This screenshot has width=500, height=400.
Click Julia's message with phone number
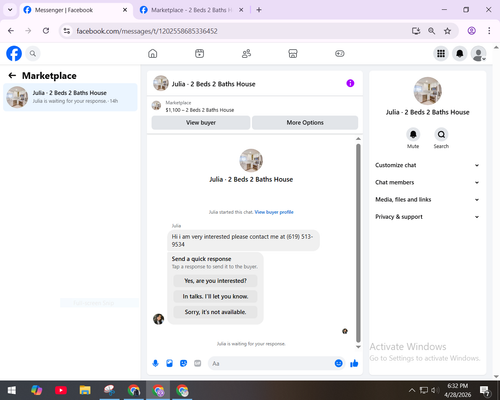243,240
